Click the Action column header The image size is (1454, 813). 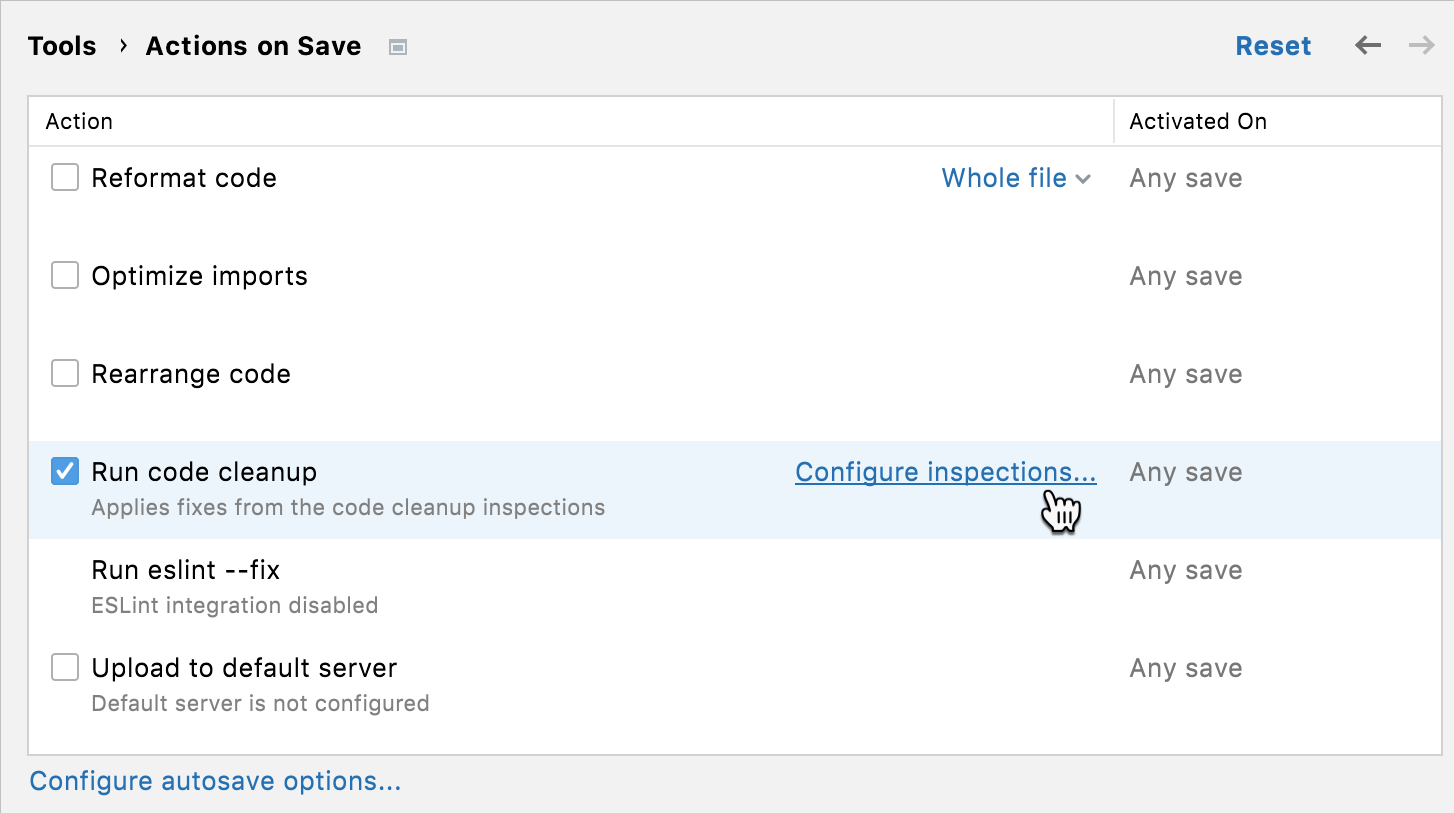tap(79, 122)
